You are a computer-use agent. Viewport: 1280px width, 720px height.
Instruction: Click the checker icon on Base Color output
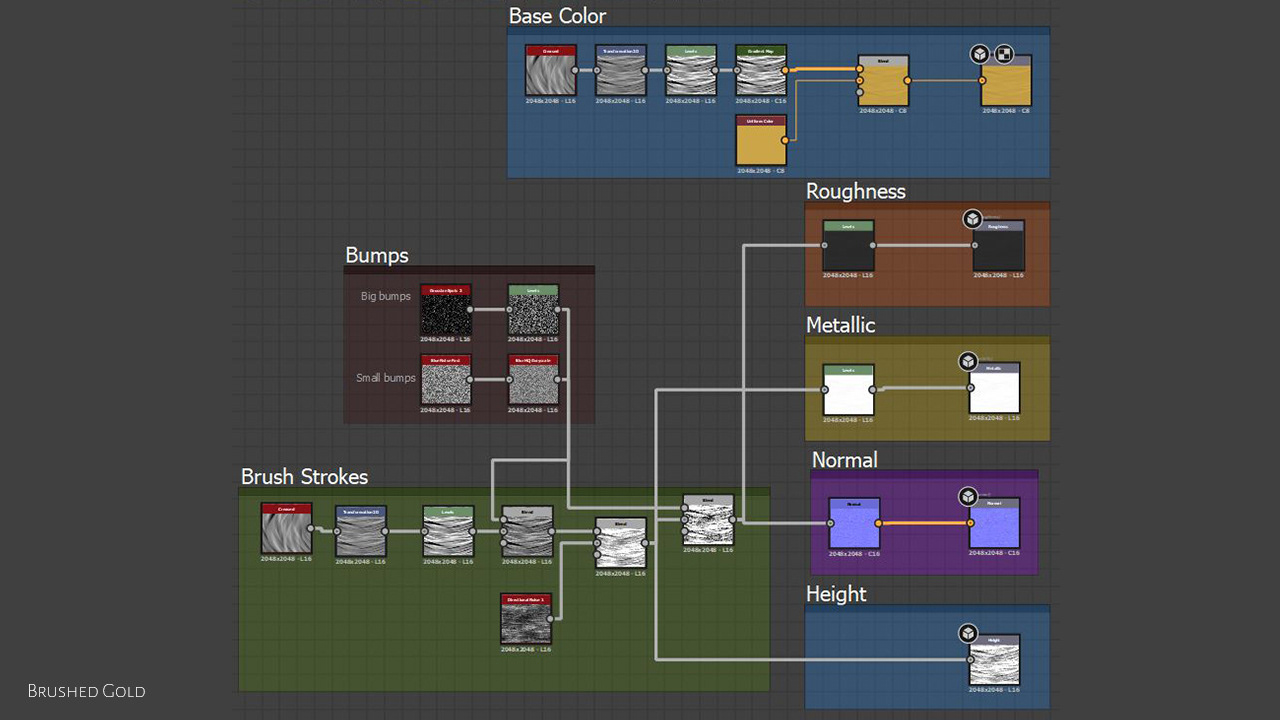pos(1004,54)
